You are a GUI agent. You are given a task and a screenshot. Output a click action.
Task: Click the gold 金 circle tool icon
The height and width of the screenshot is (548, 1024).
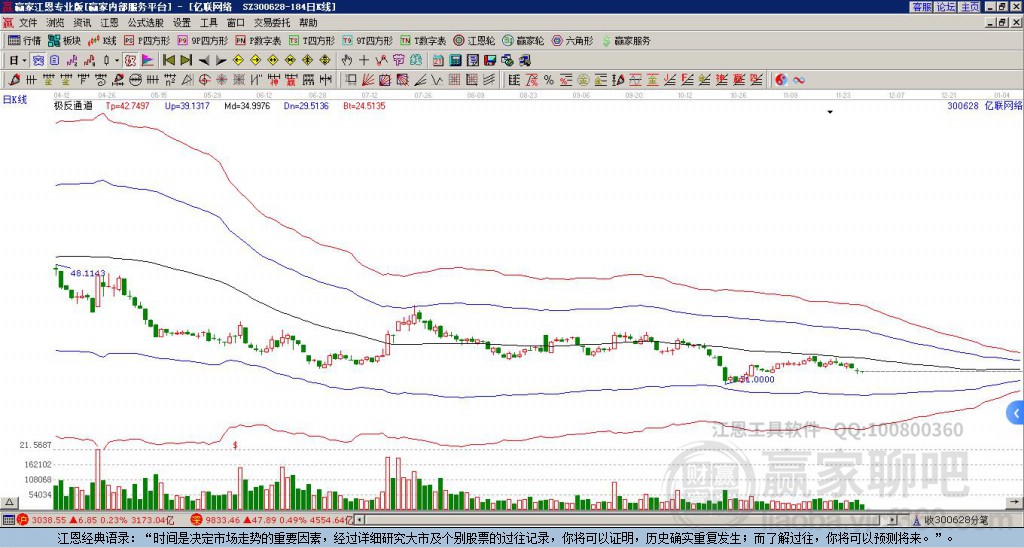pos(583,80)
